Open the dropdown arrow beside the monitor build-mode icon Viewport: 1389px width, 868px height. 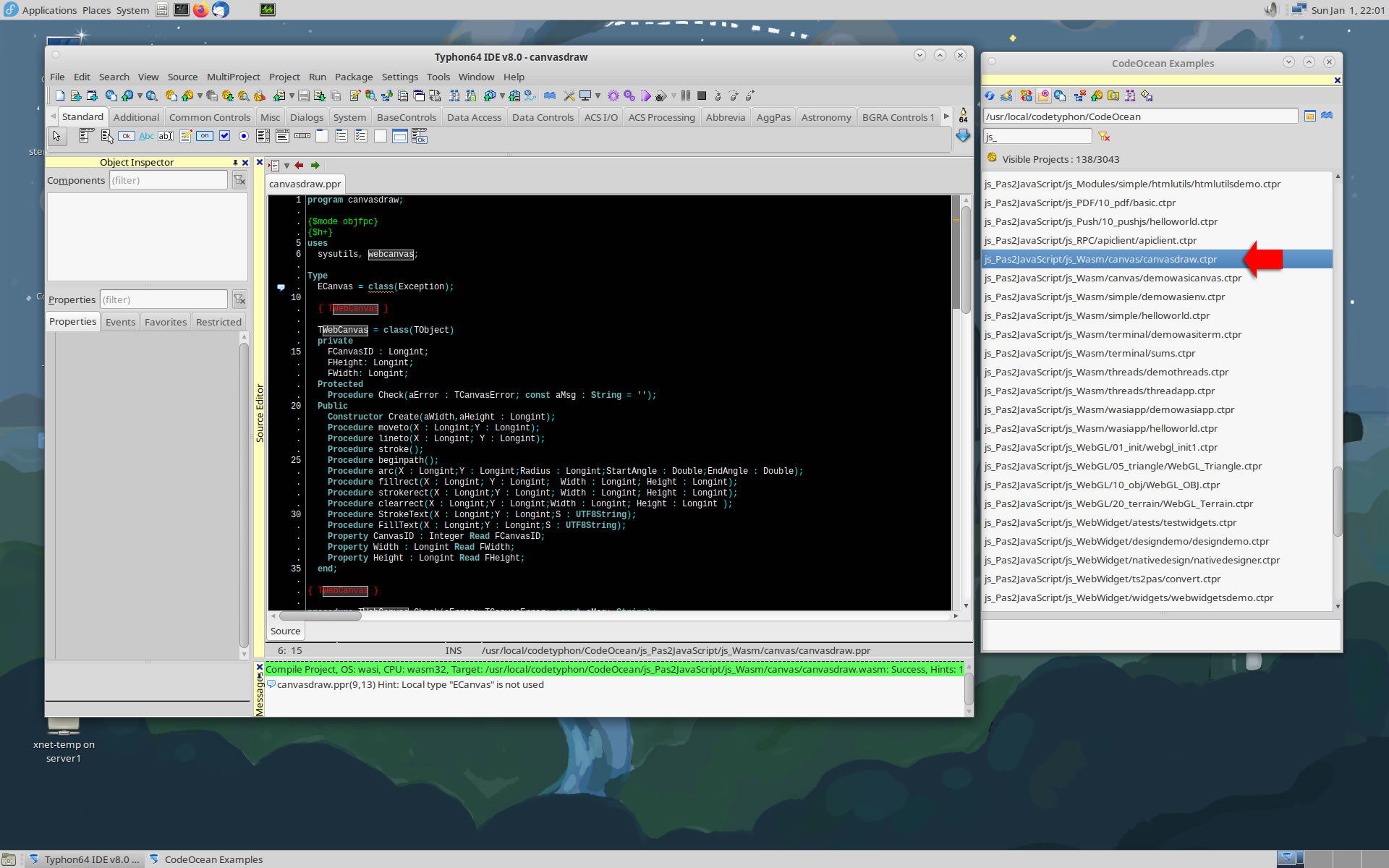pyautogui.click(x=598, y=96)
